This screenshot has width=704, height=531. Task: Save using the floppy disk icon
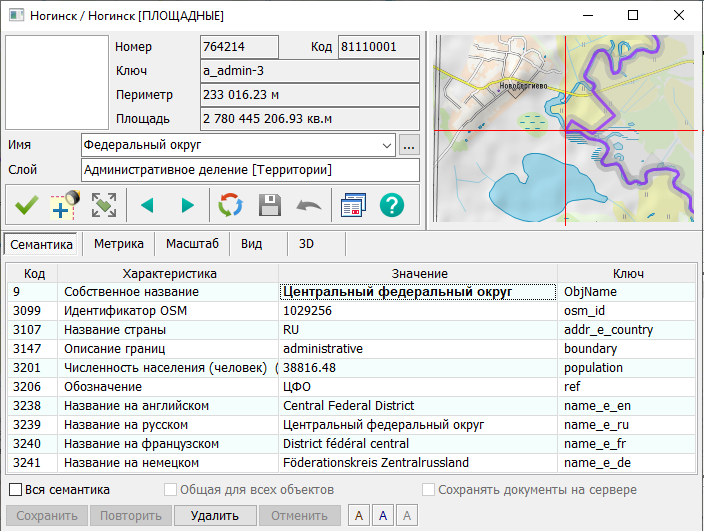pos(270,206)
